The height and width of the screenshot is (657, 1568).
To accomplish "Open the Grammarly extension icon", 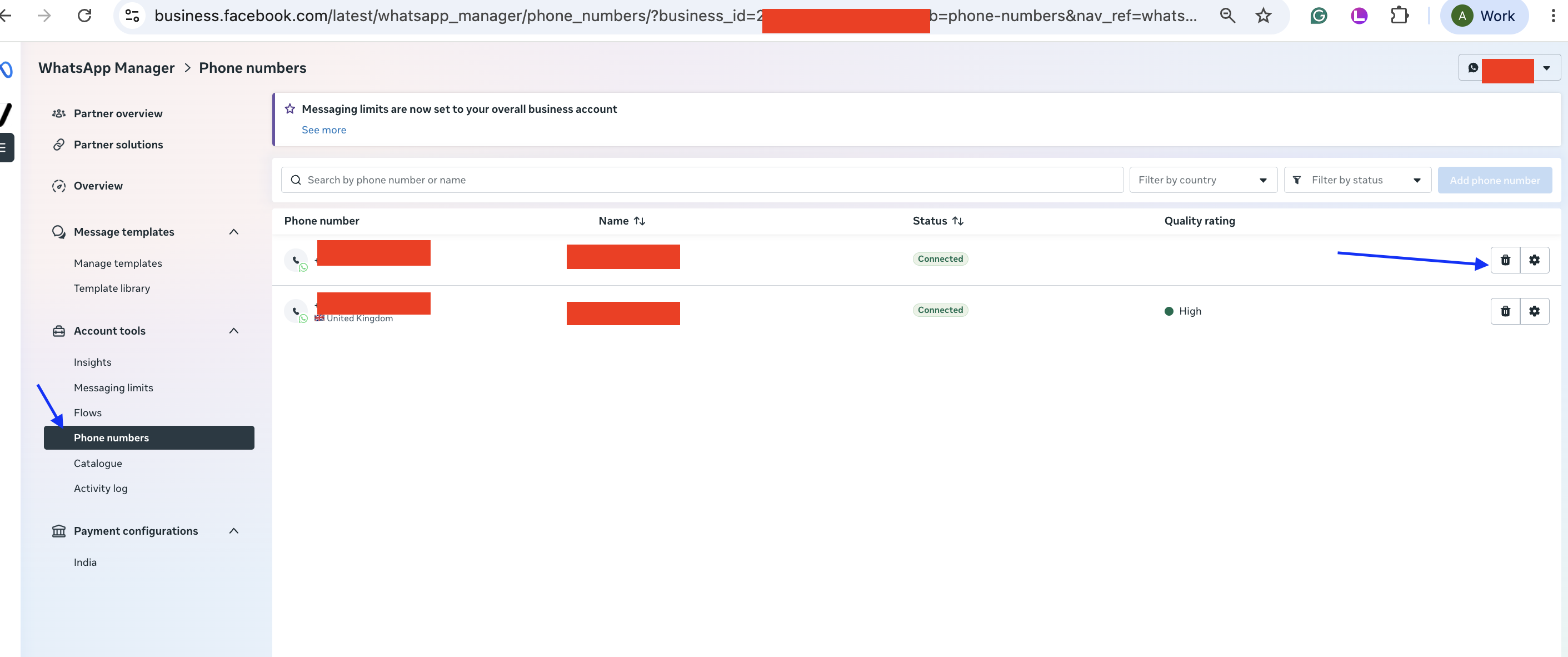I will (x=1319, y=16).
